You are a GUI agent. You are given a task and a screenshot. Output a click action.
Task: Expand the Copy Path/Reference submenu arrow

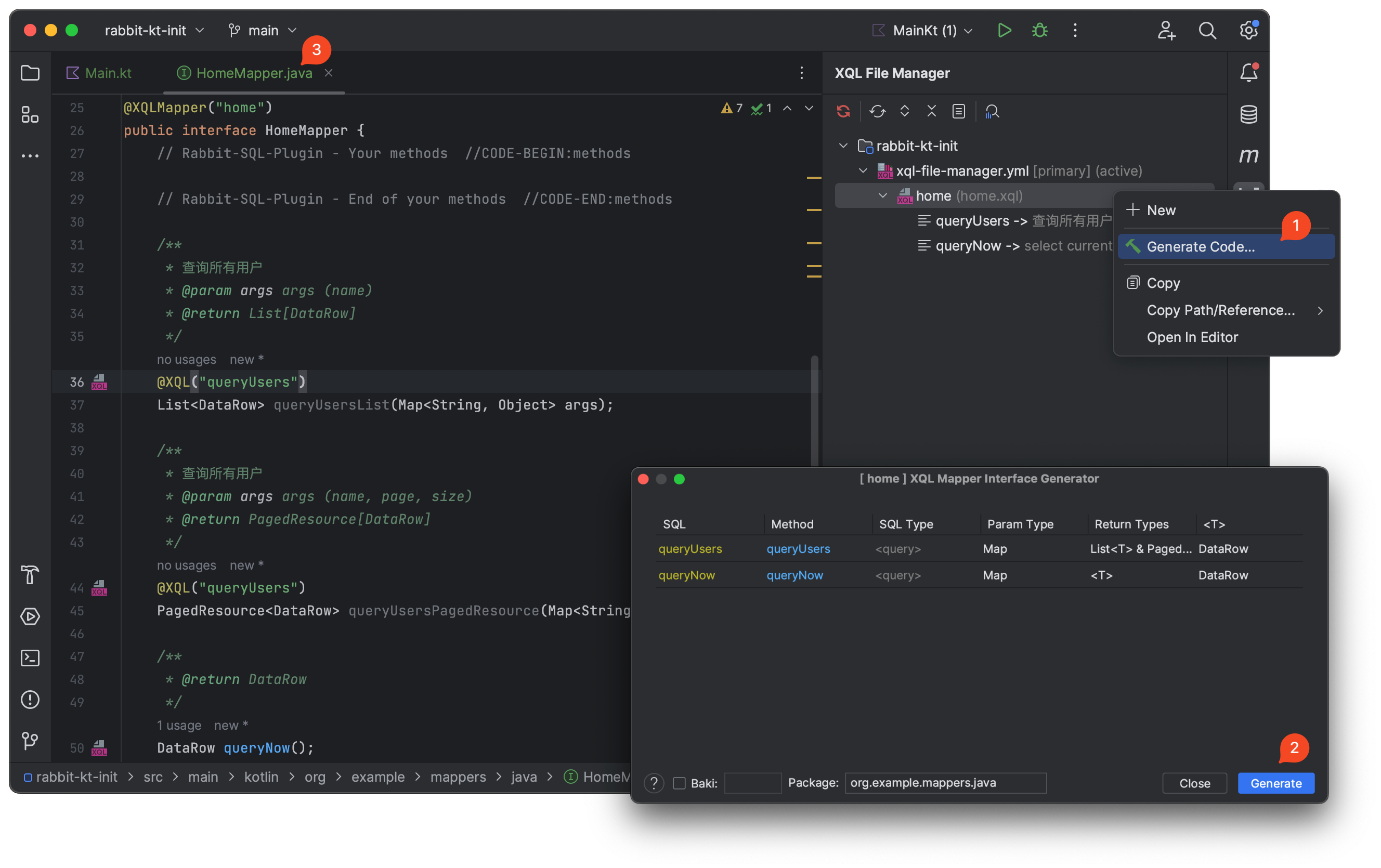[x=1320, y=310]
